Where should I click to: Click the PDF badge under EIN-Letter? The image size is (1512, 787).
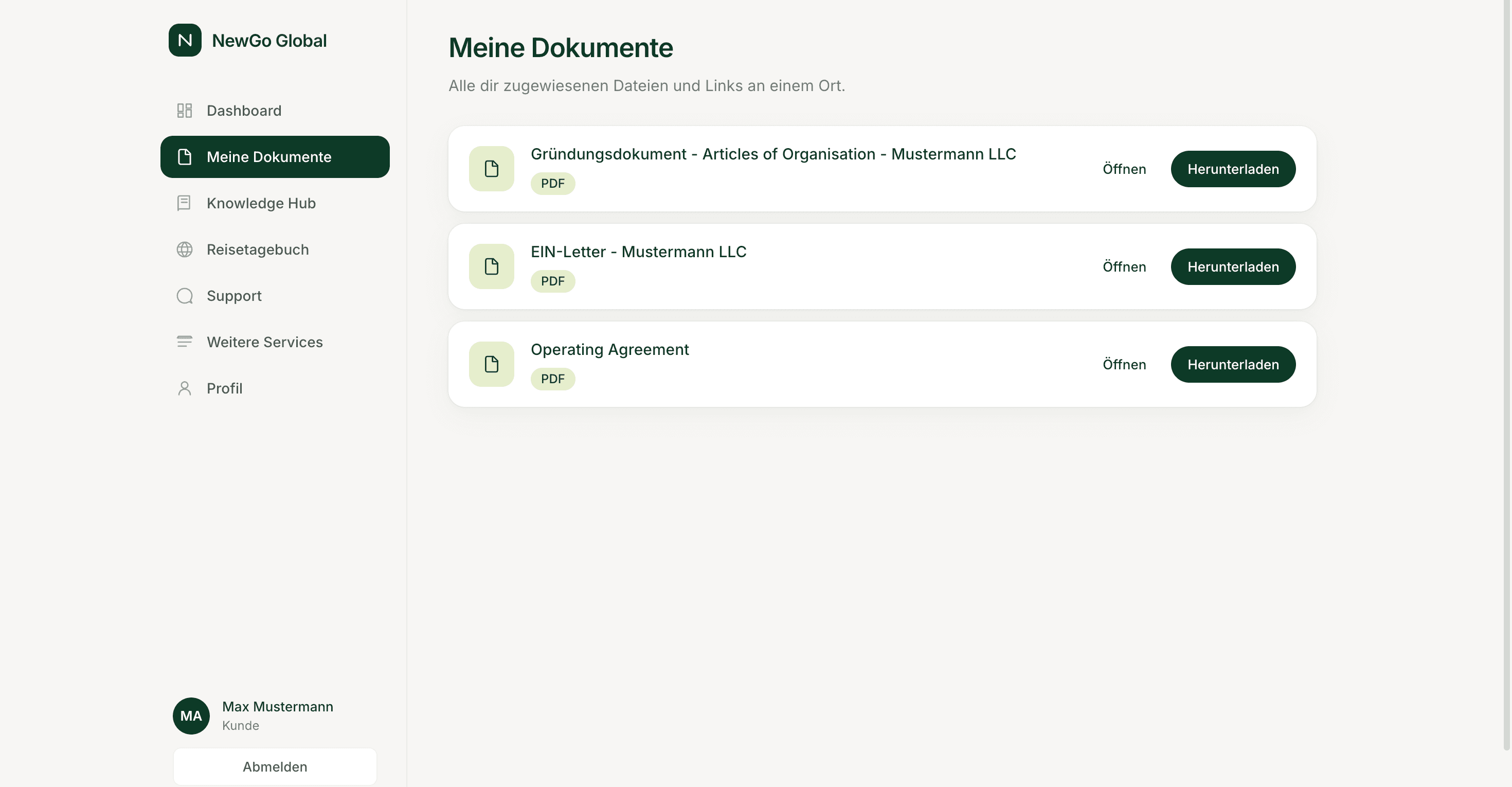click(552, 281)
